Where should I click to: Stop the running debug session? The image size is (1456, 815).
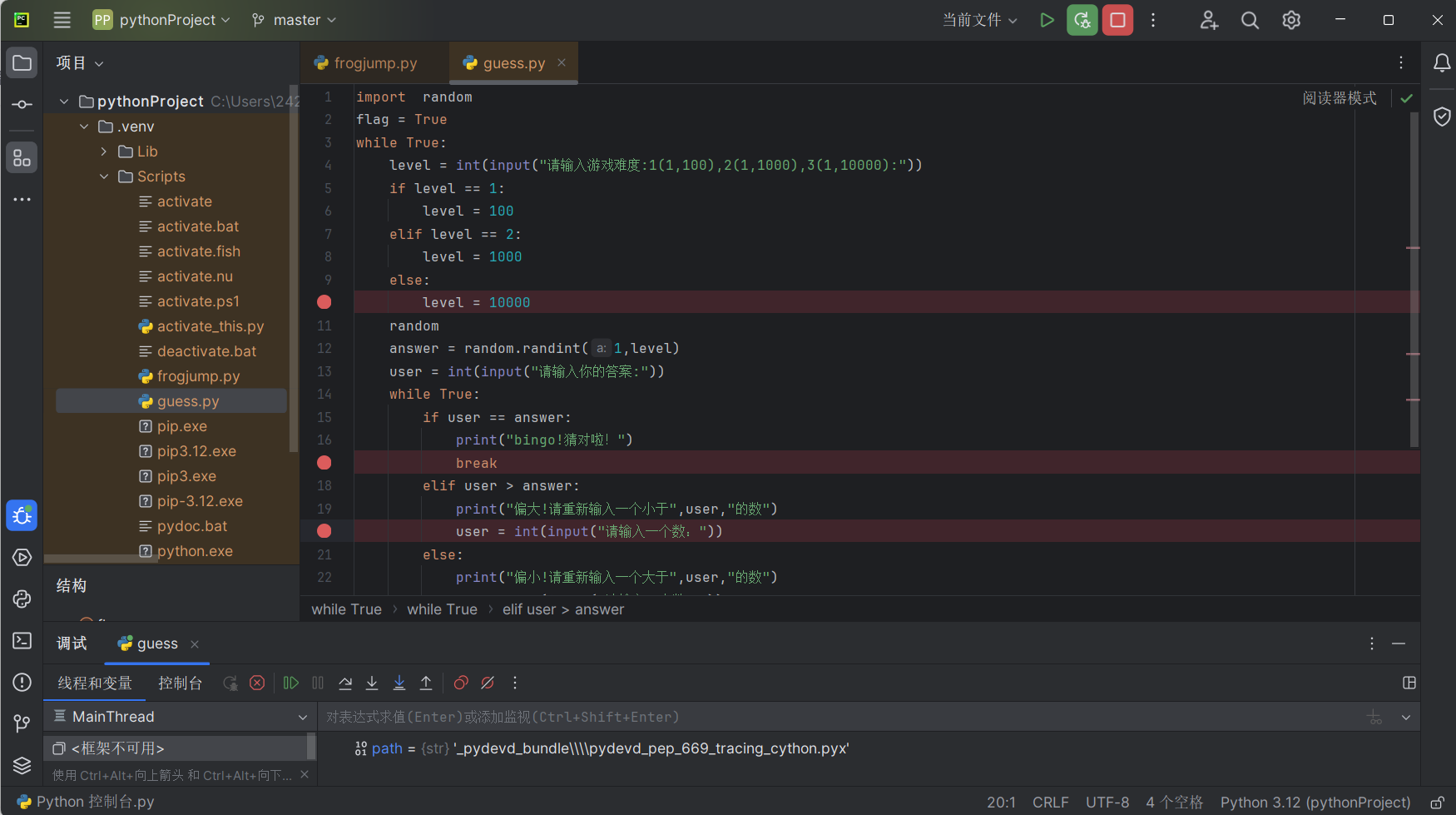pyautogui.click(x=1117, y=20)
